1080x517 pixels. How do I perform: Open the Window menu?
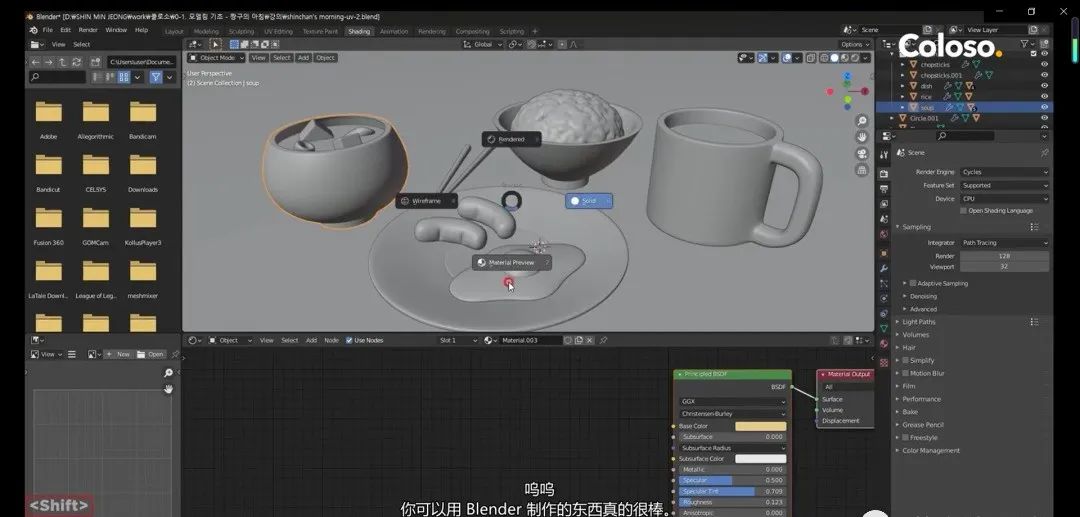click(x=116, y=30)
